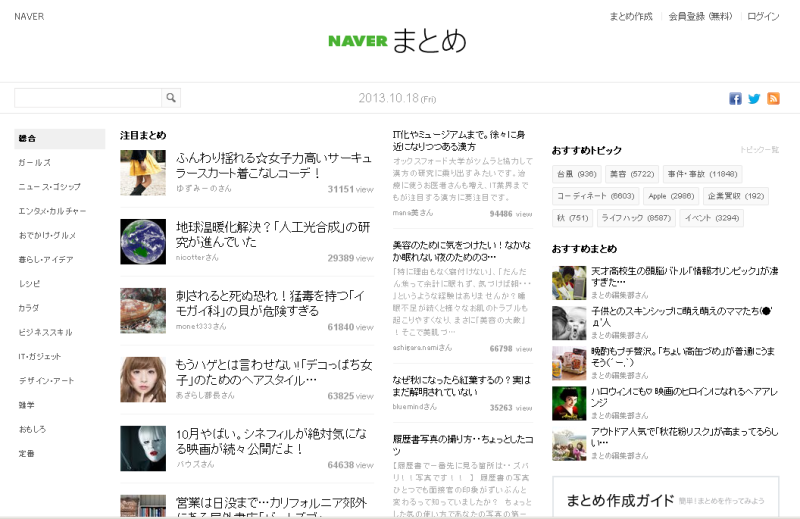800x519 pixels.
Task: Focus the search input field
Action: tap(88, 97)
